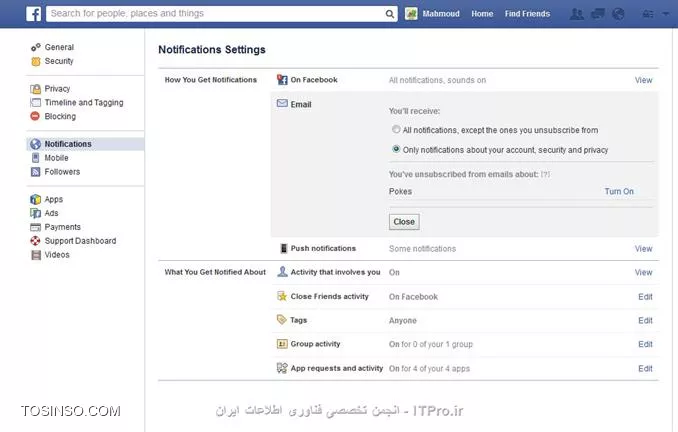Click the Apps cube icon in sidebar

35,199
